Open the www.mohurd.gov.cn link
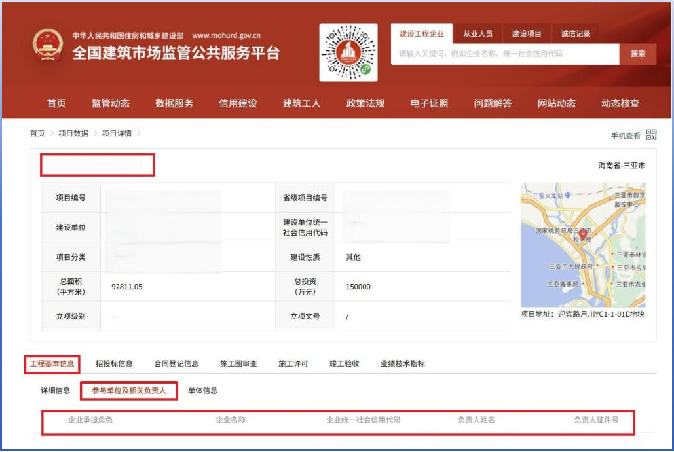This screenshot has width=674, height=452. click(x=226, y=35)
